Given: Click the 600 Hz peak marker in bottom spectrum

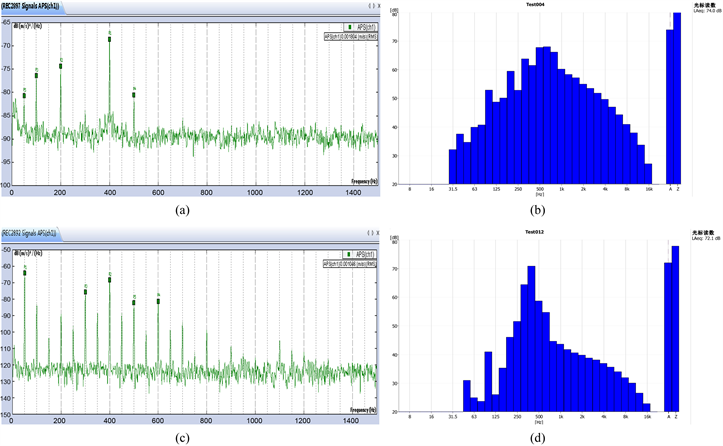Looking at the screenshot, I should pyautogui.click(x=158, y=301).
